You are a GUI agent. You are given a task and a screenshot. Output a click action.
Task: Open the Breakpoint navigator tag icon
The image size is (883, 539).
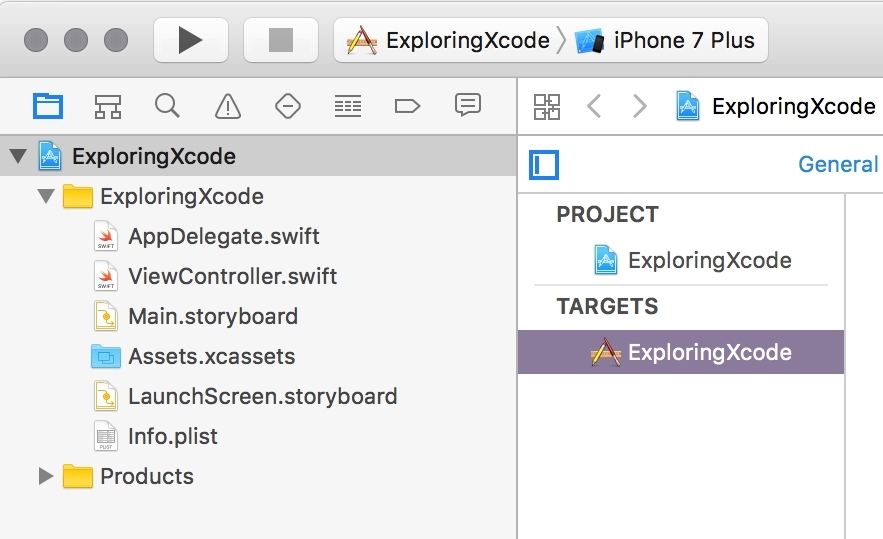(x=407, y=106)
